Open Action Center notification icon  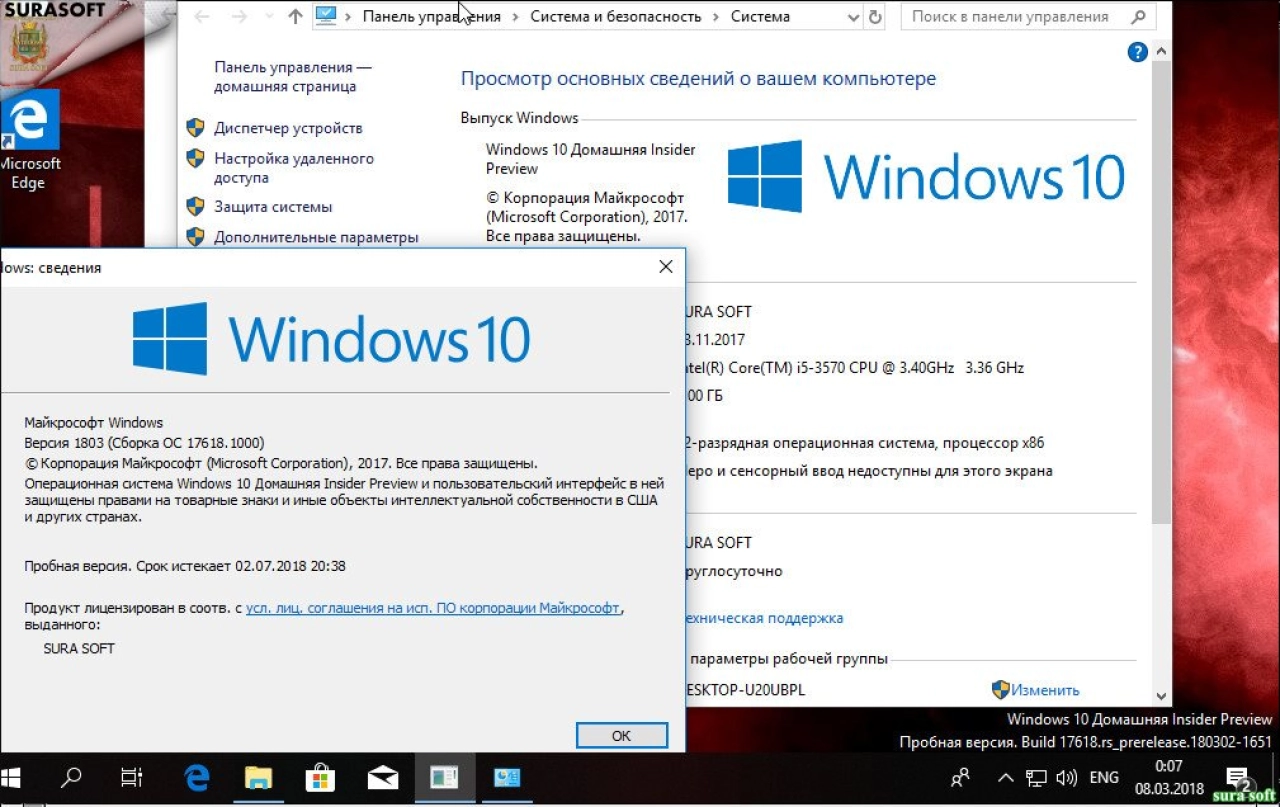pos(1238,778)
